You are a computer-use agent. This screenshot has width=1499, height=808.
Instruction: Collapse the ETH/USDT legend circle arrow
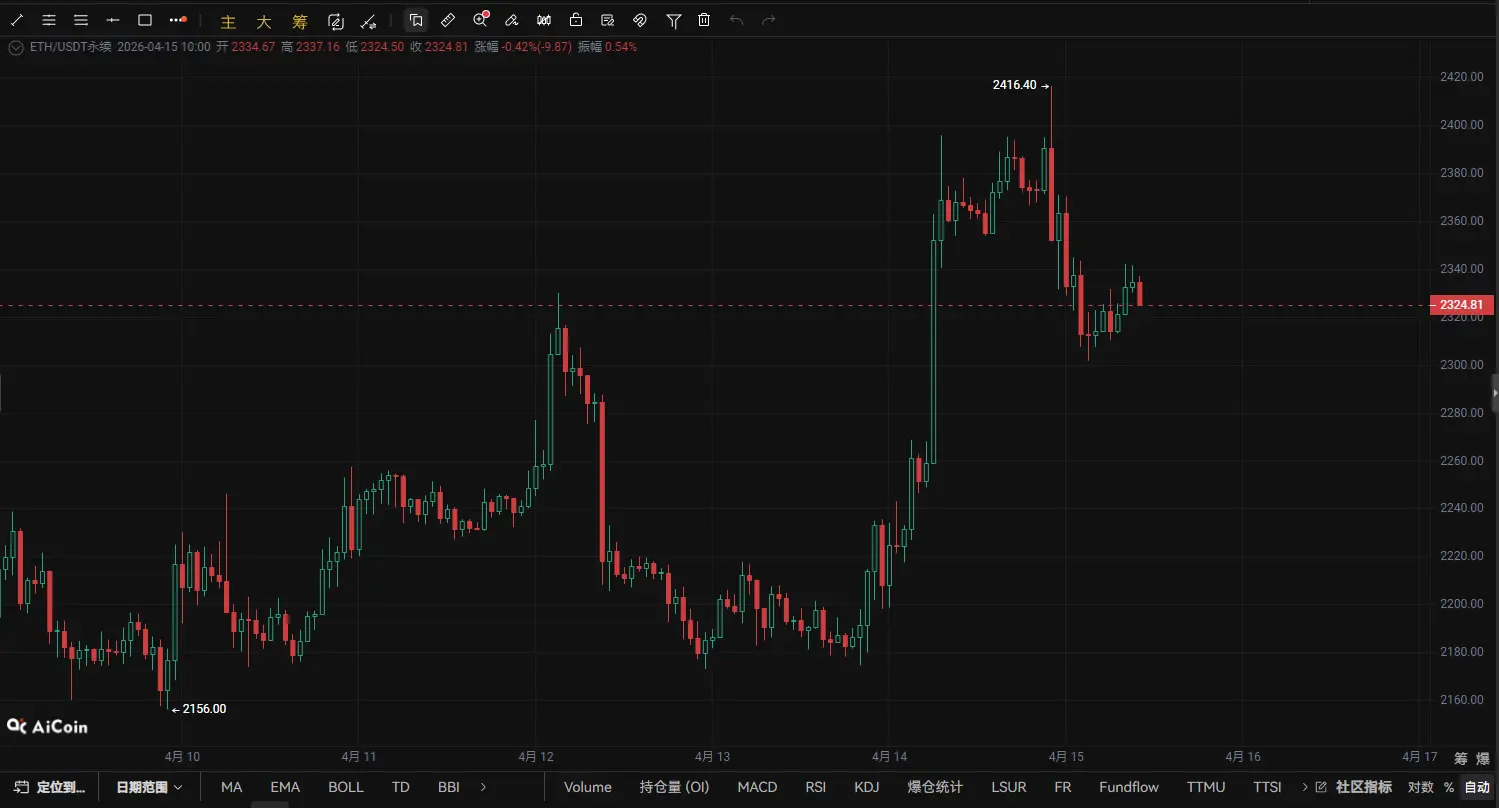click(x=15, y=47)
